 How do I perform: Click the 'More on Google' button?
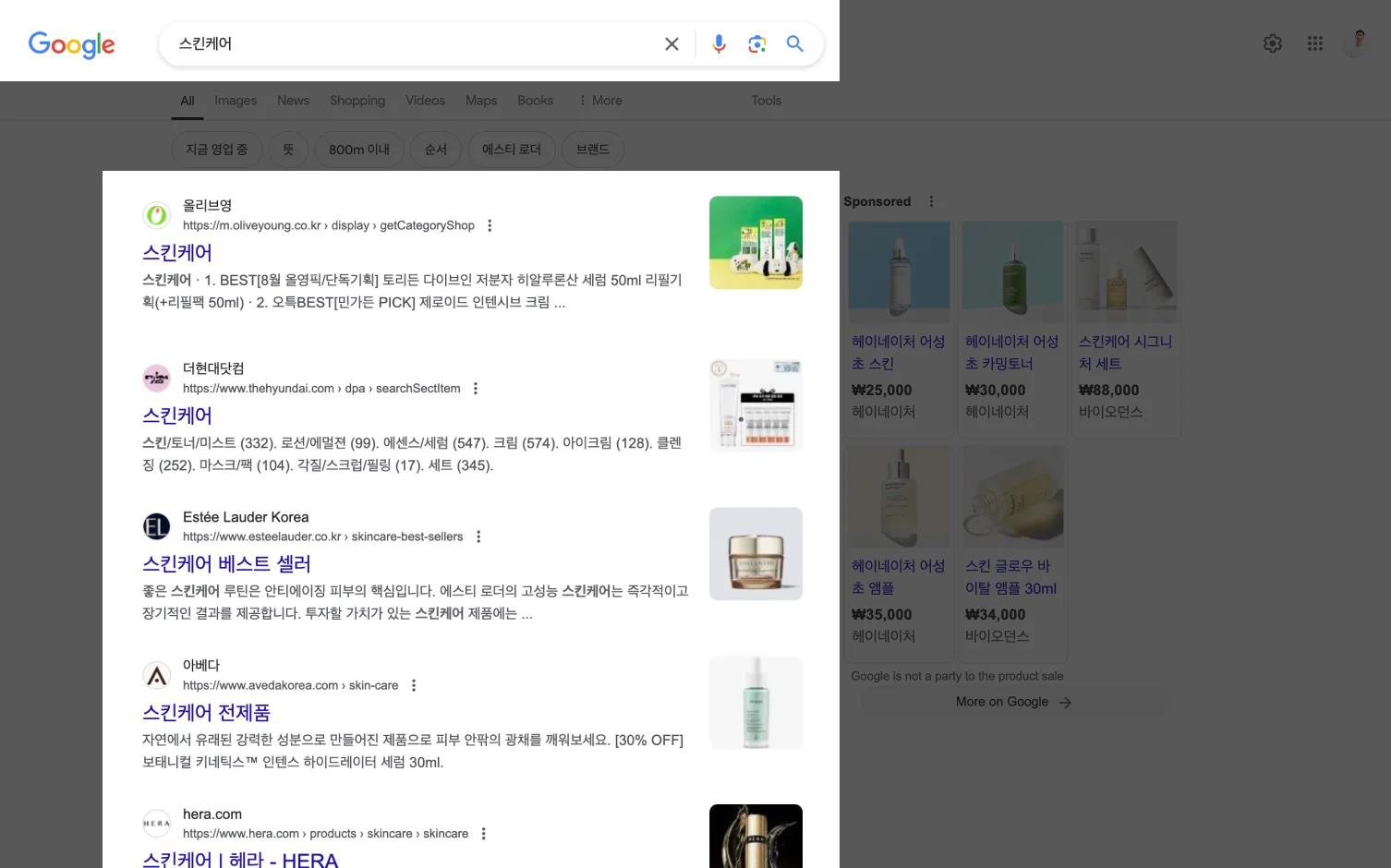coord(1013,702)
